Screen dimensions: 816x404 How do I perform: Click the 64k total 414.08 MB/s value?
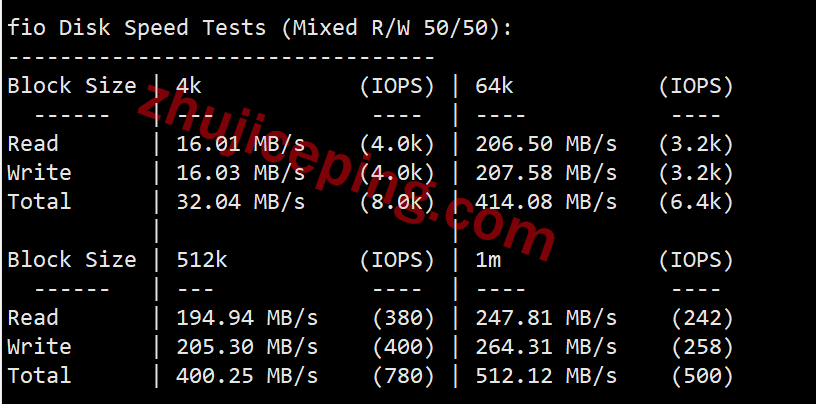(546, 201)
